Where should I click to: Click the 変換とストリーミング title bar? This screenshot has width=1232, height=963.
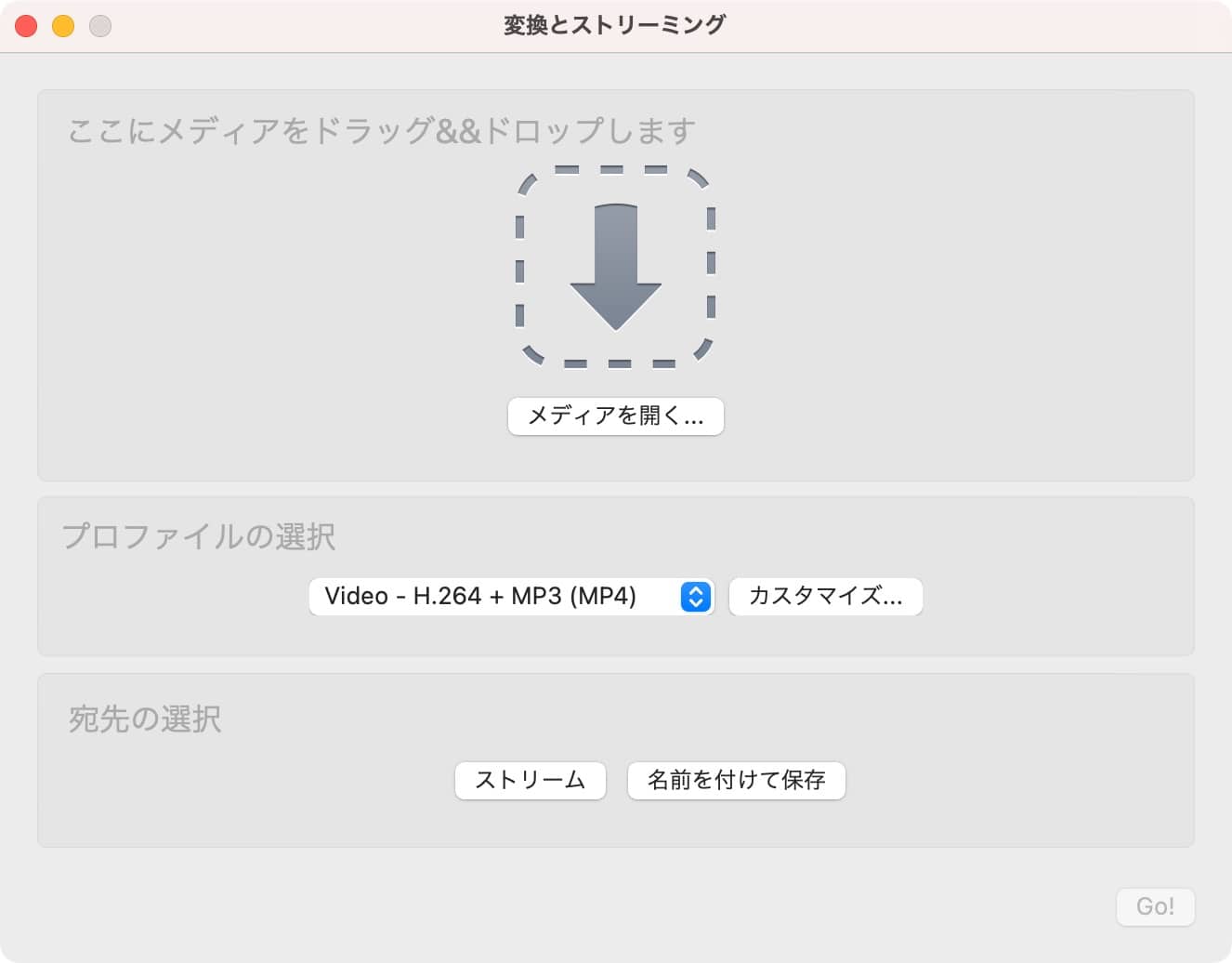(x=614, y=25)
